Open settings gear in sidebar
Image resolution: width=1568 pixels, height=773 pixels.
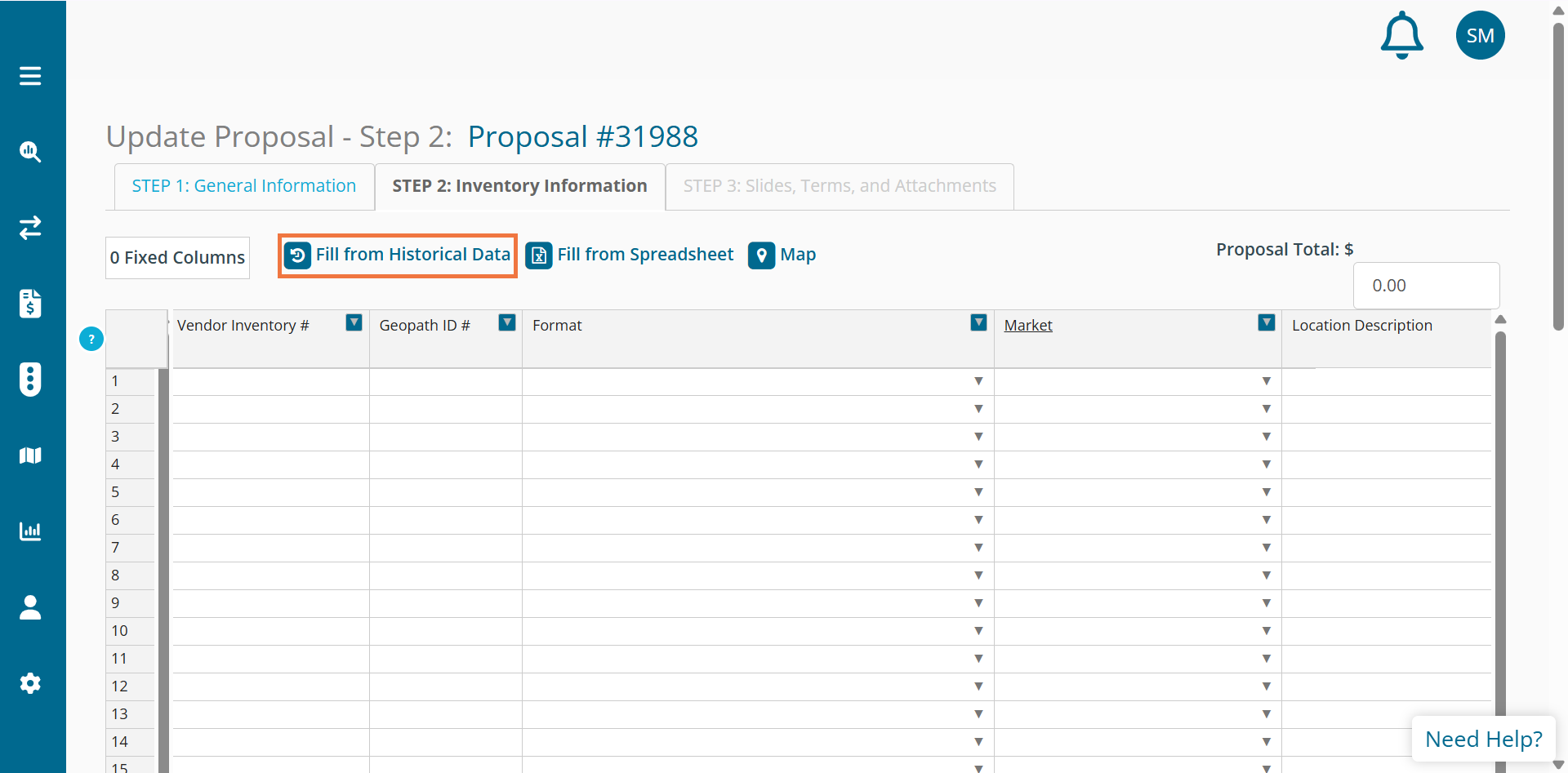[30, 683]
